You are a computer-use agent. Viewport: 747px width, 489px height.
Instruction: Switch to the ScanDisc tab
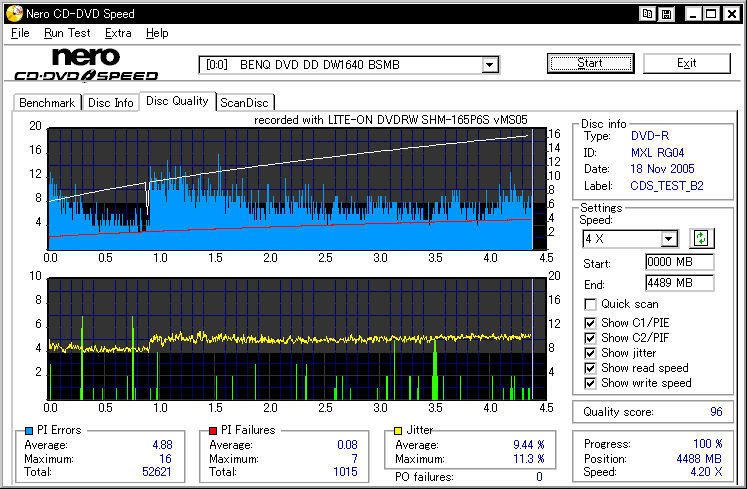[x=245, y=102]
